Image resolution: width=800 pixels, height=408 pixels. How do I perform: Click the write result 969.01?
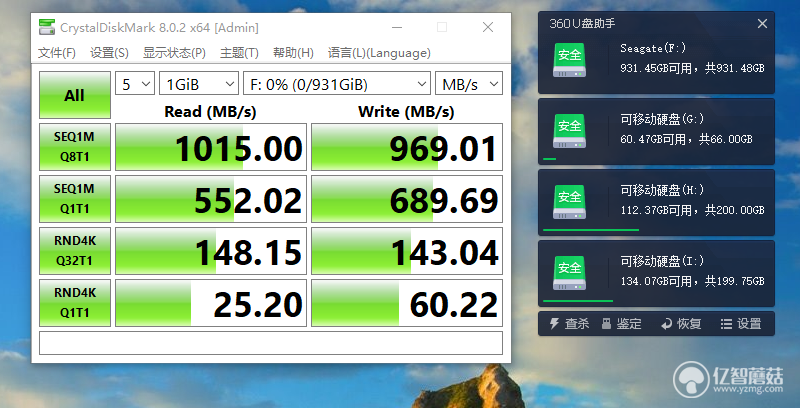click(407, 147)
